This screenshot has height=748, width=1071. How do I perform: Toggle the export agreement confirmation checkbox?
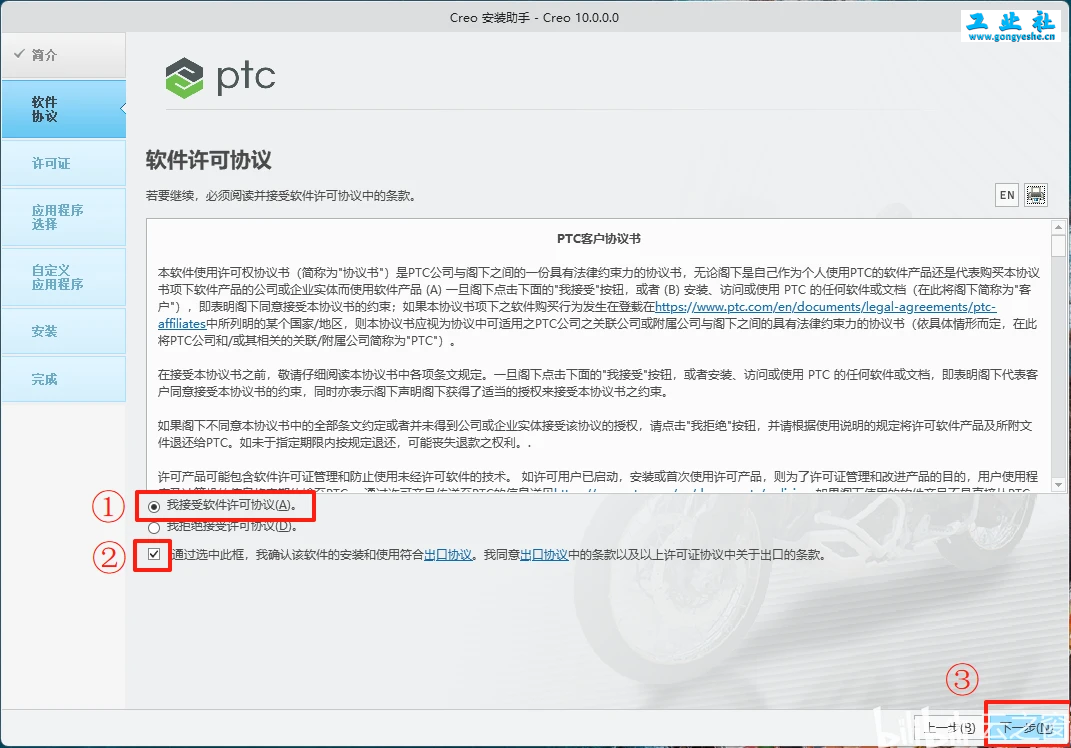pyautogui.click(x=154, y=554)
